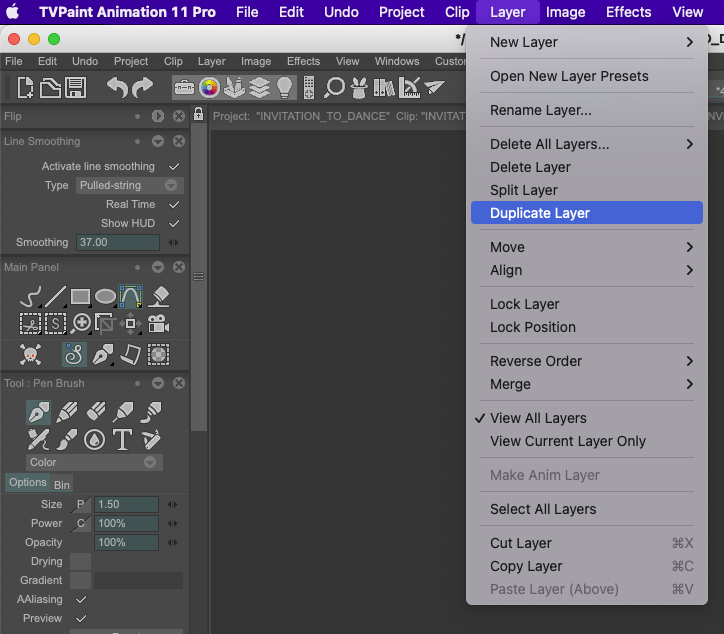This screenshot has width=724, height=634.
Task: Expand the Move submenu
Action: [x=587, y=247]
